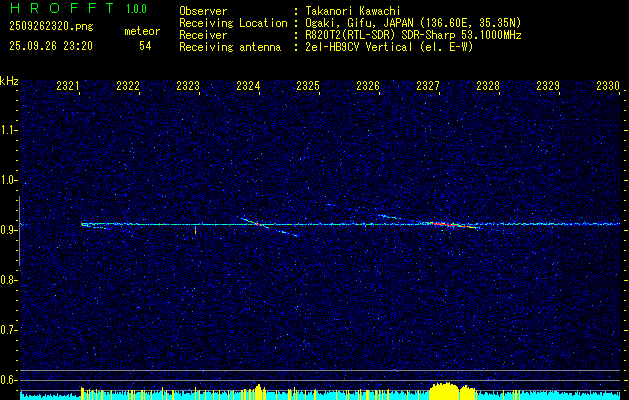Image resolution: width=629 pixels, height=400 pixels.
Task: Click the 2321 time marker
Action: point(68,87)
